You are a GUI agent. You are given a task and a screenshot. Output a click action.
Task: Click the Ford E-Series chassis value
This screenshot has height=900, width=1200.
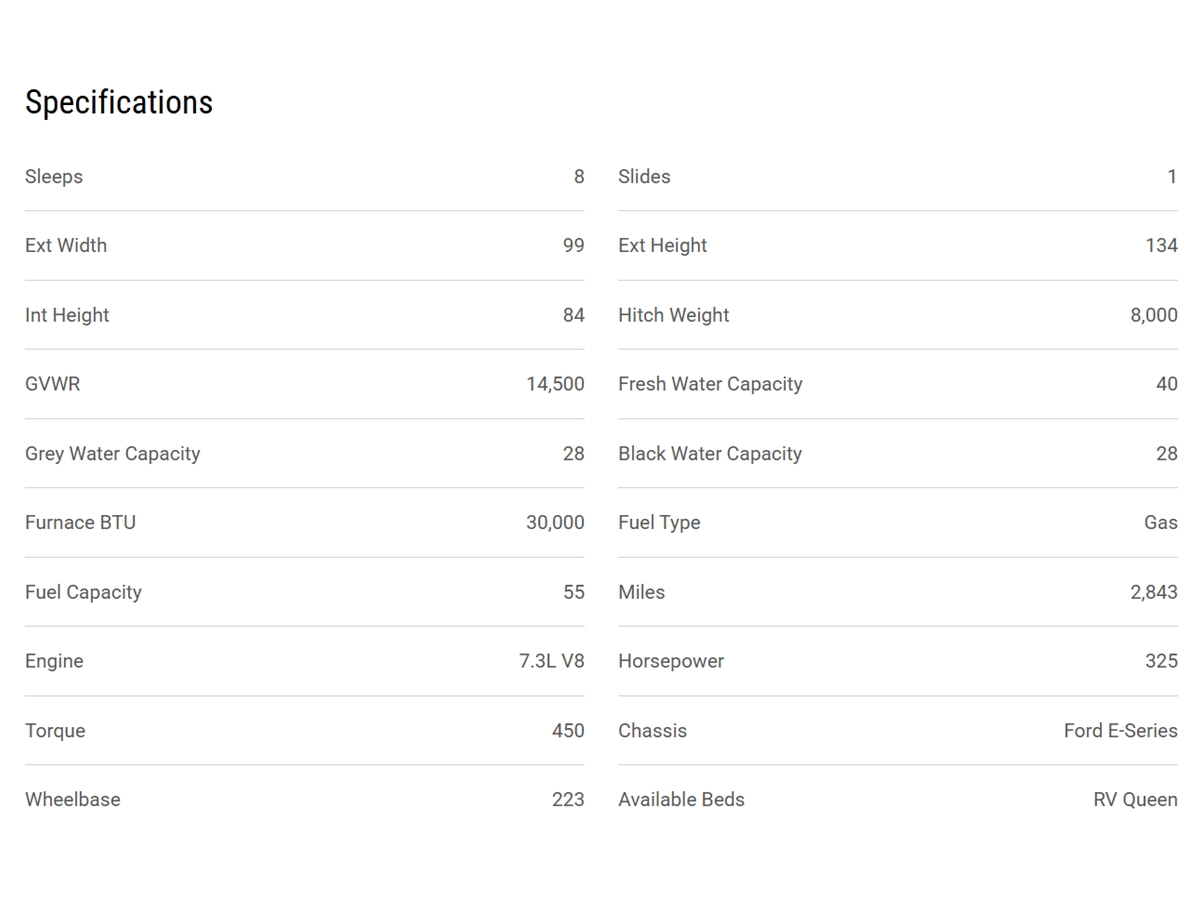(1120, 731)
